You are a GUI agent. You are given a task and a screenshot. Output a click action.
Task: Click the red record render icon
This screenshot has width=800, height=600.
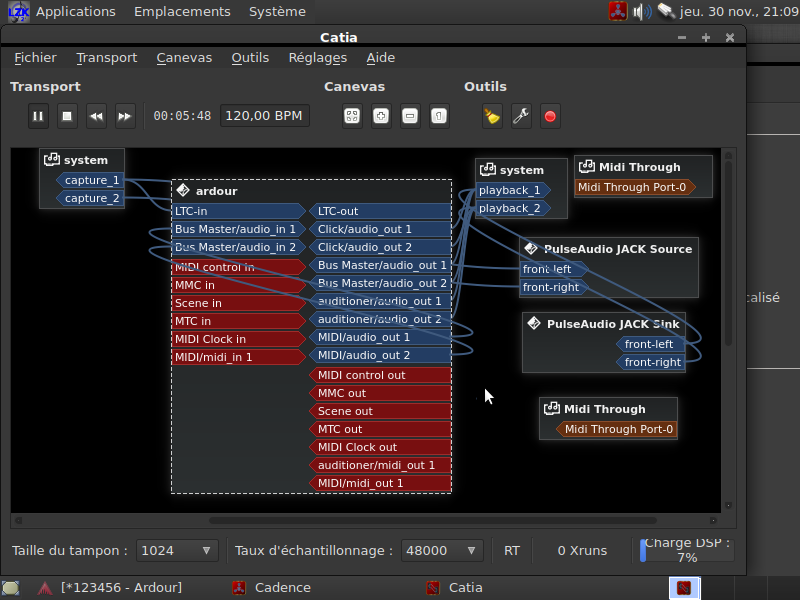(x=550, y=116)
